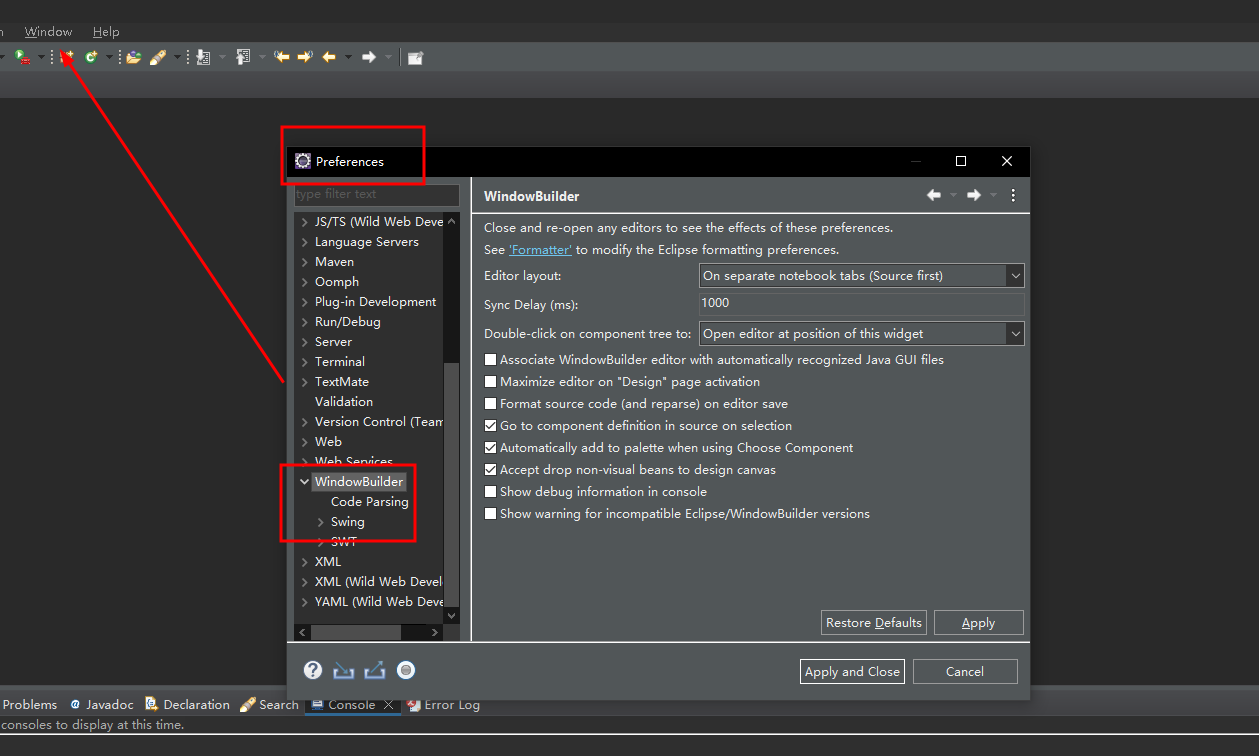Image resolution: width=1259 pixels, height=756 pixels.
Task: Expand the Run/Debug tree node
Action: tap(304, 321)
